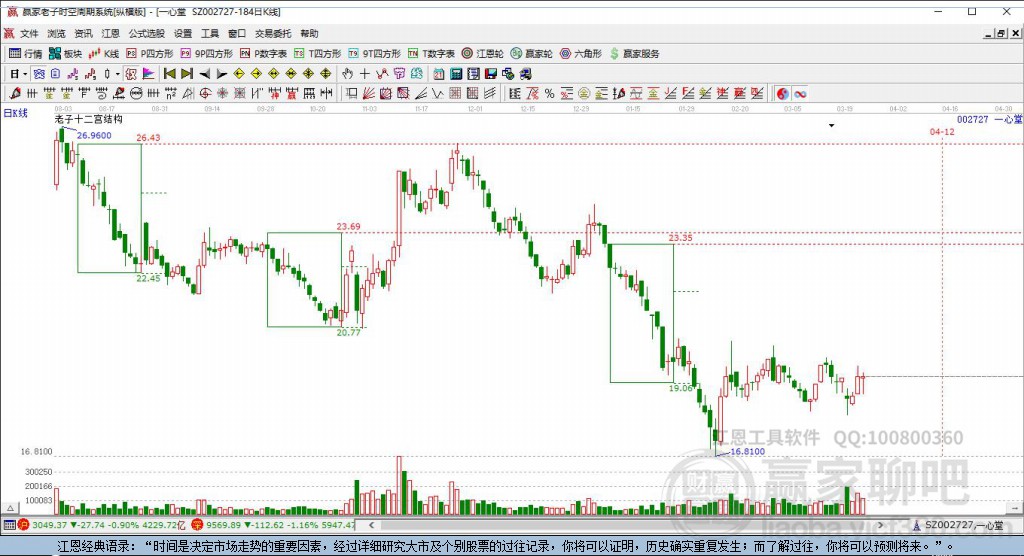Click the infinity symbol icon

point(800,94)
